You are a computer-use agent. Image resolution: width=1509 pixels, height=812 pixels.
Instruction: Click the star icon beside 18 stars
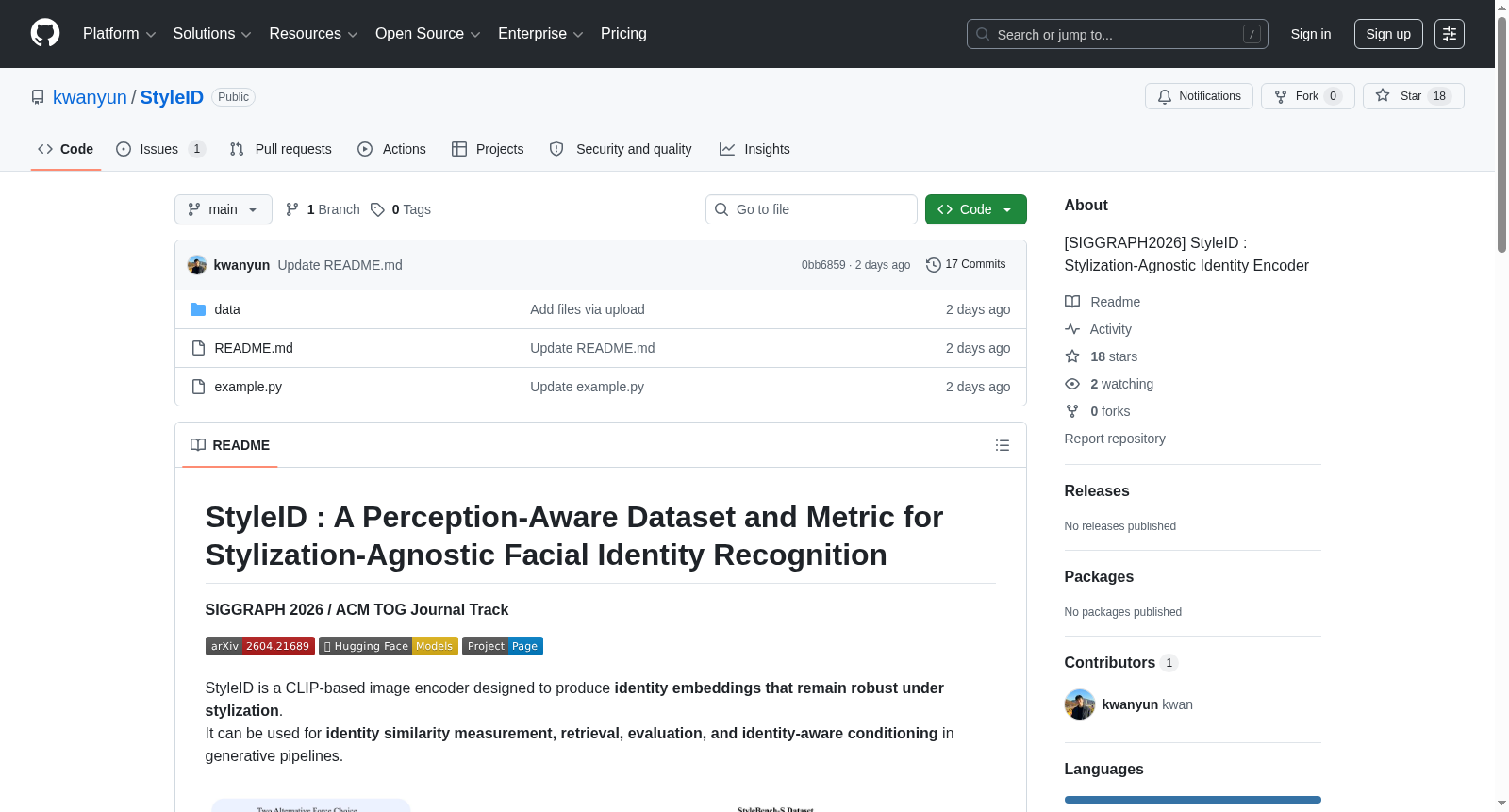click(1072, 356)
